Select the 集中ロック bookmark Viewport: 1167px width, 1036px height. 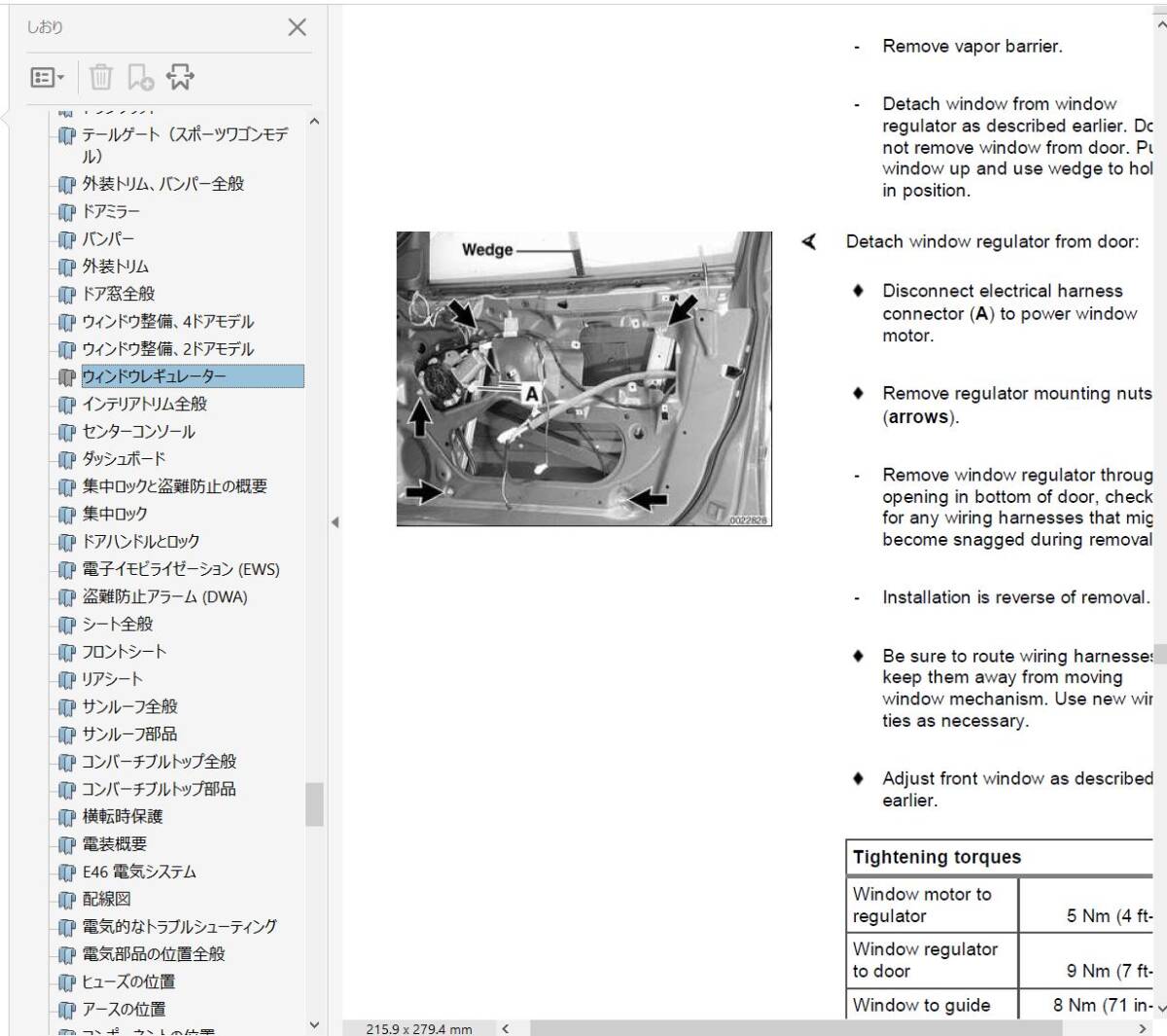point(115,514)
